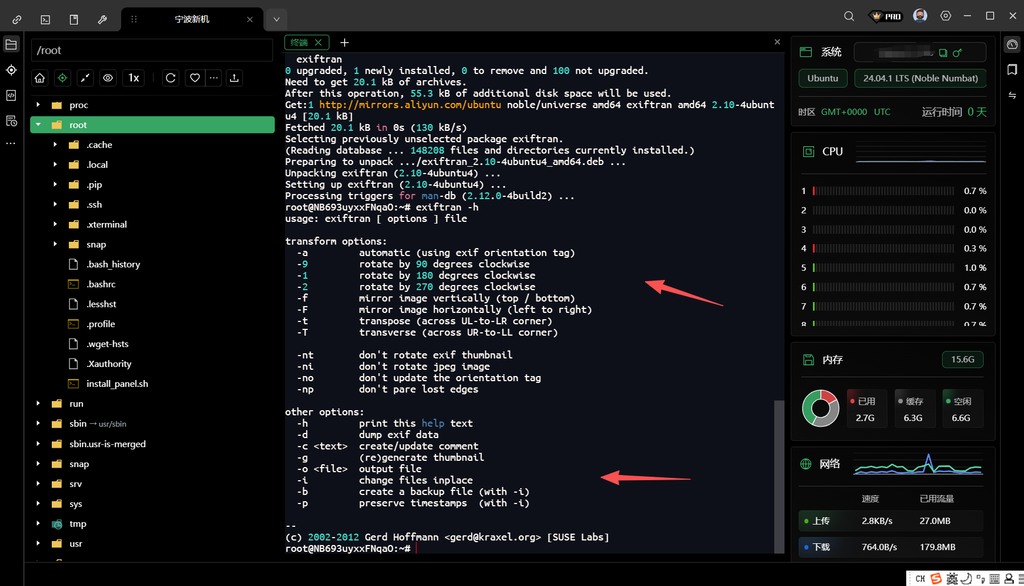This screenshot has height=586, width=1024.
Task: Click the upload file button
Action: coord(234,78)
